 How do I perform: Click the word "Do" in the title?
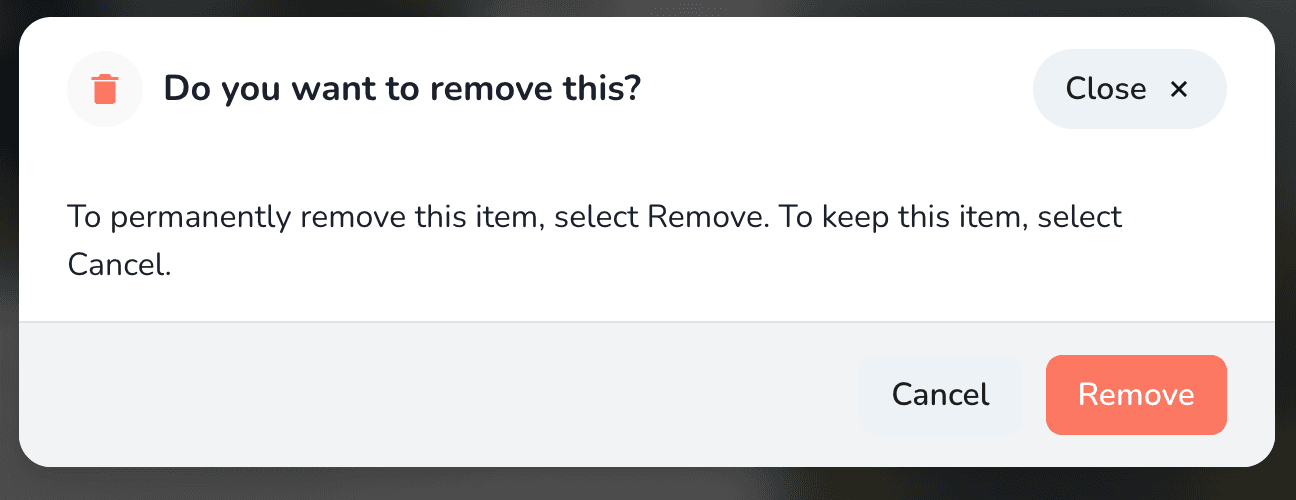coord(183,89)
